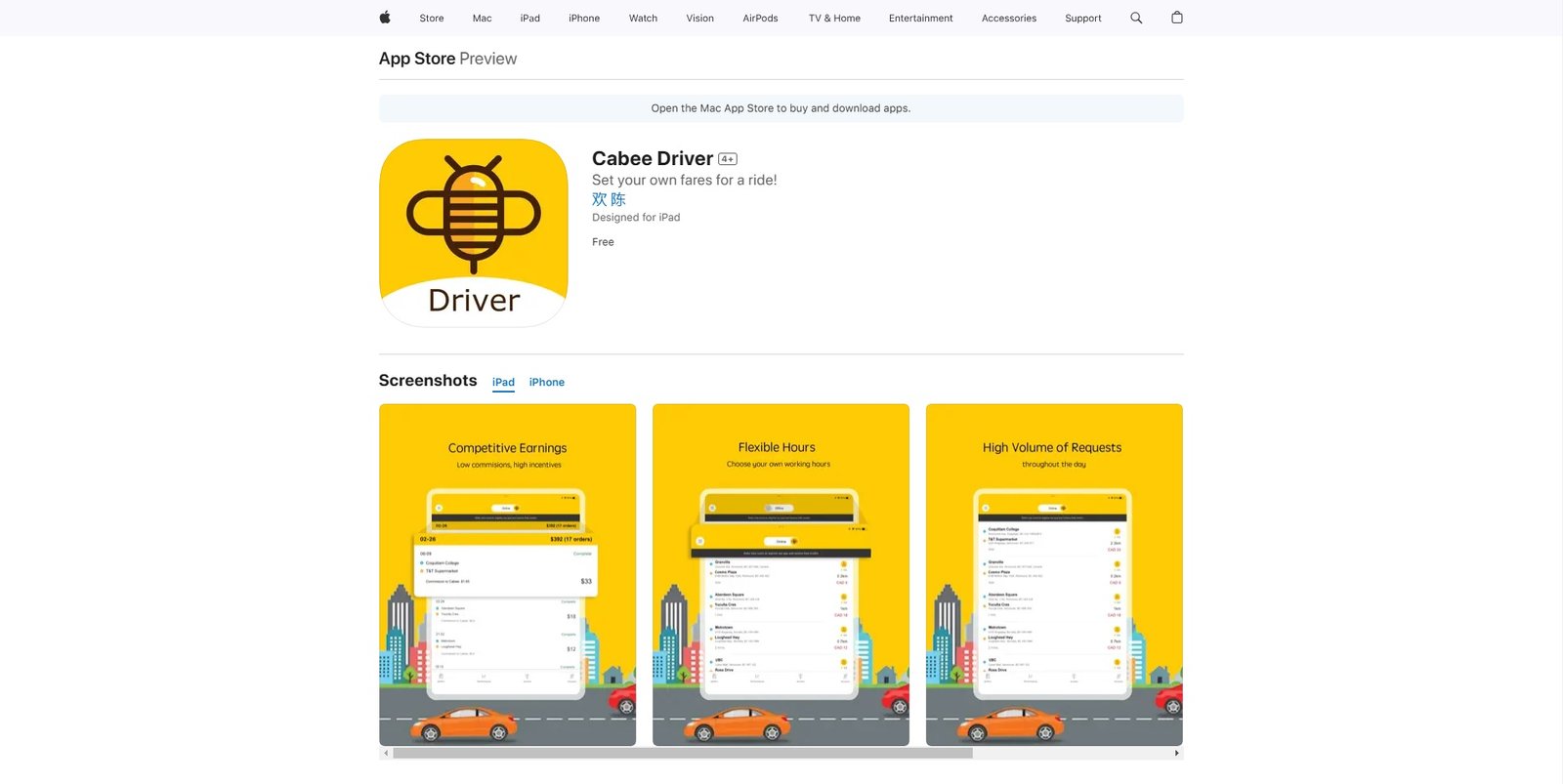Switch to iPhone screenshots tab
The height and width of the screenshot is (784, 1563).
pyautogui.click(x=547, y=383)
